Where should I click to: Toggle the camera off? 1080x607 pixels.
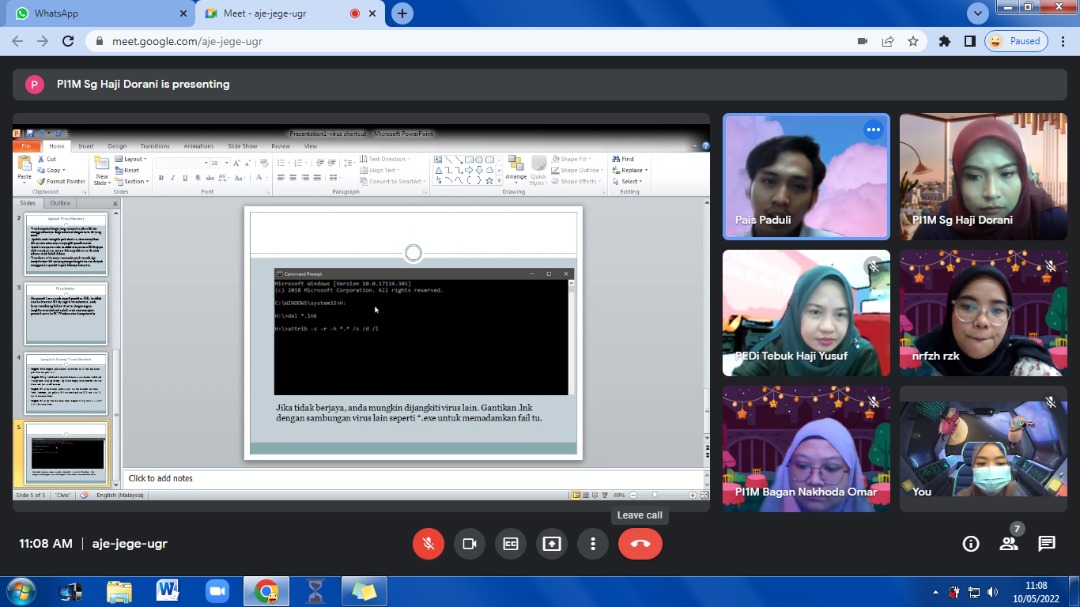pyautogui.click(x=469, y=544)
